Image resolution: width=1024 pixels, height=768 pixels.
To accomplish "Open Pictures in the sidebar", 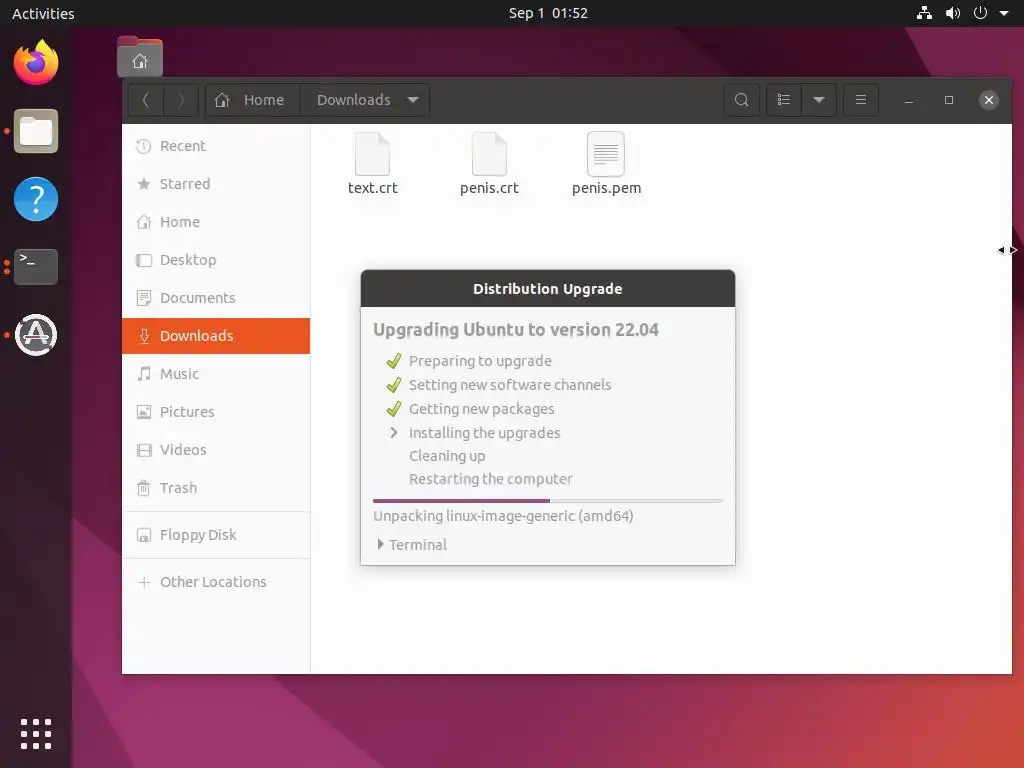I will coord(216,411).
